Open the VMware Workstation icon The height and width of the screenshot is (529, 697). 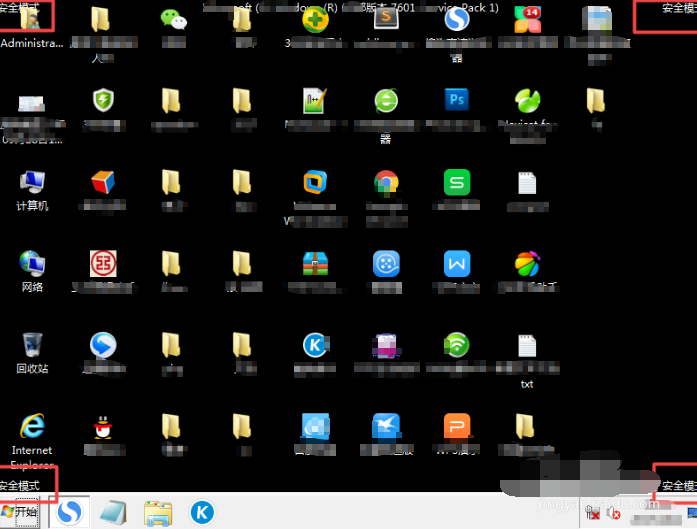click(x=316, y=182)
